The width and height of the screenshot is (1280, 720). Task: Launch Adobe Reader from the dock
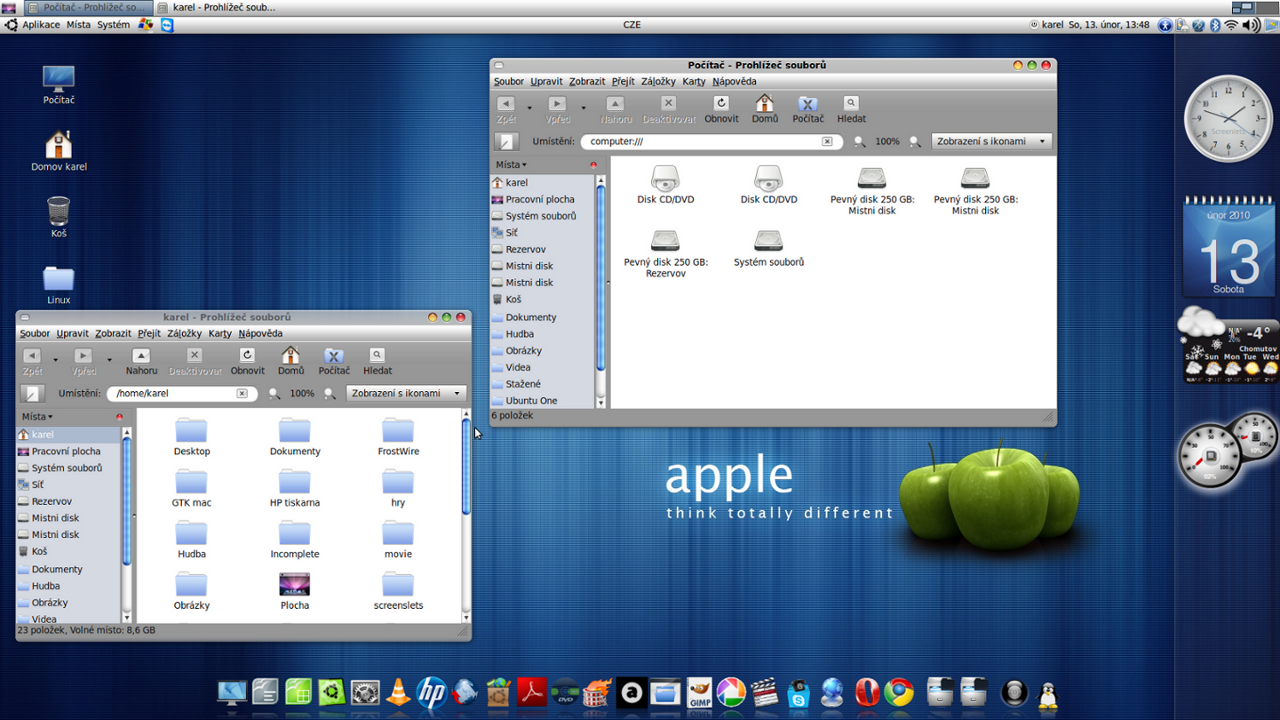point(531,692)
